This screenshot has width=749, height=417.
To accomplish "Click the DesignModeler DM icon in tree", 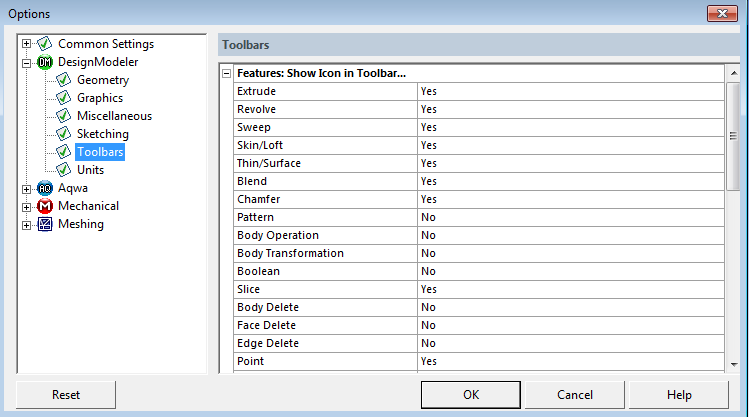I will point(45,62).
